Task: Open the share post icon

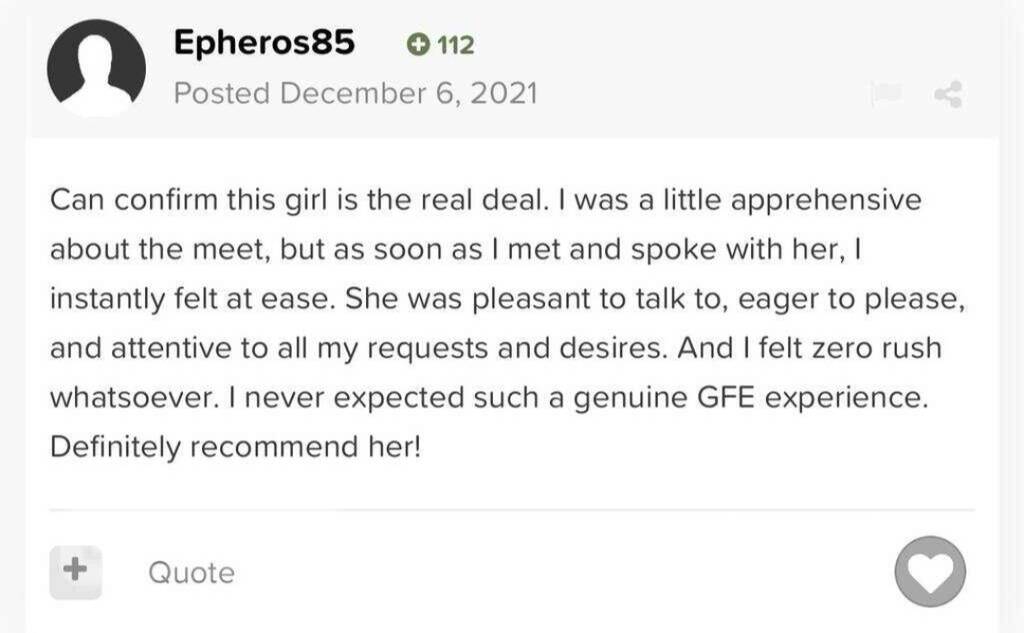Action: pyautogui.click(x=947, y=95)
